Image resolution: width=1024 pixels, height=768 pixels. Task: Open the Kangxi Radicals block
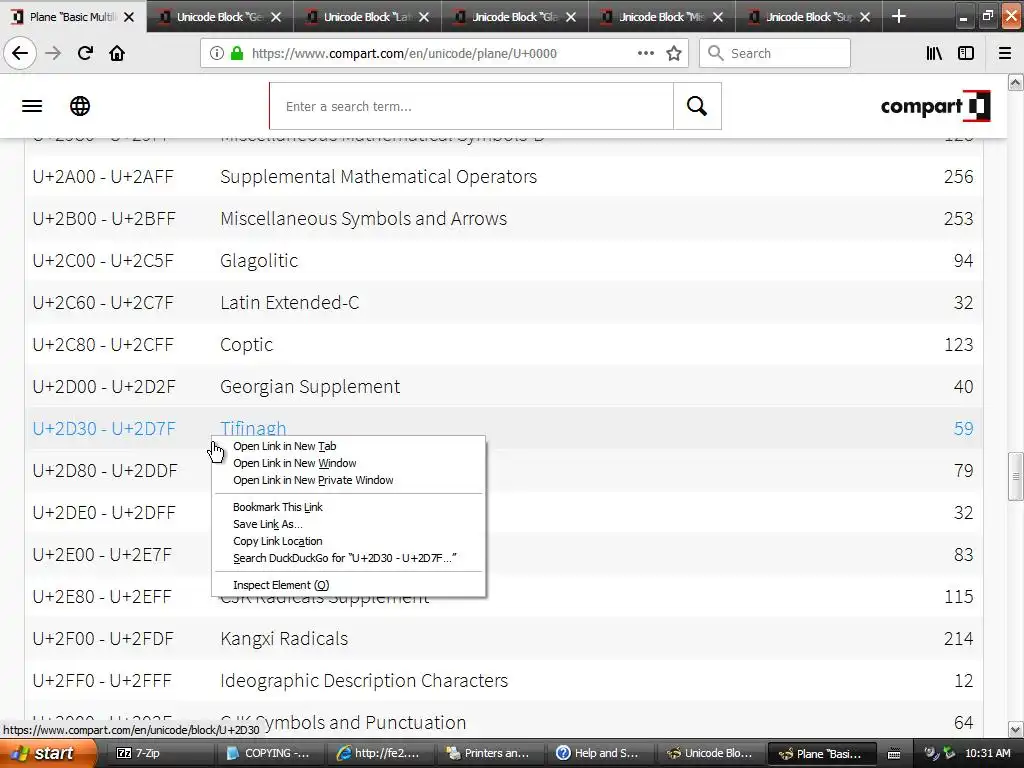(284, 638)
